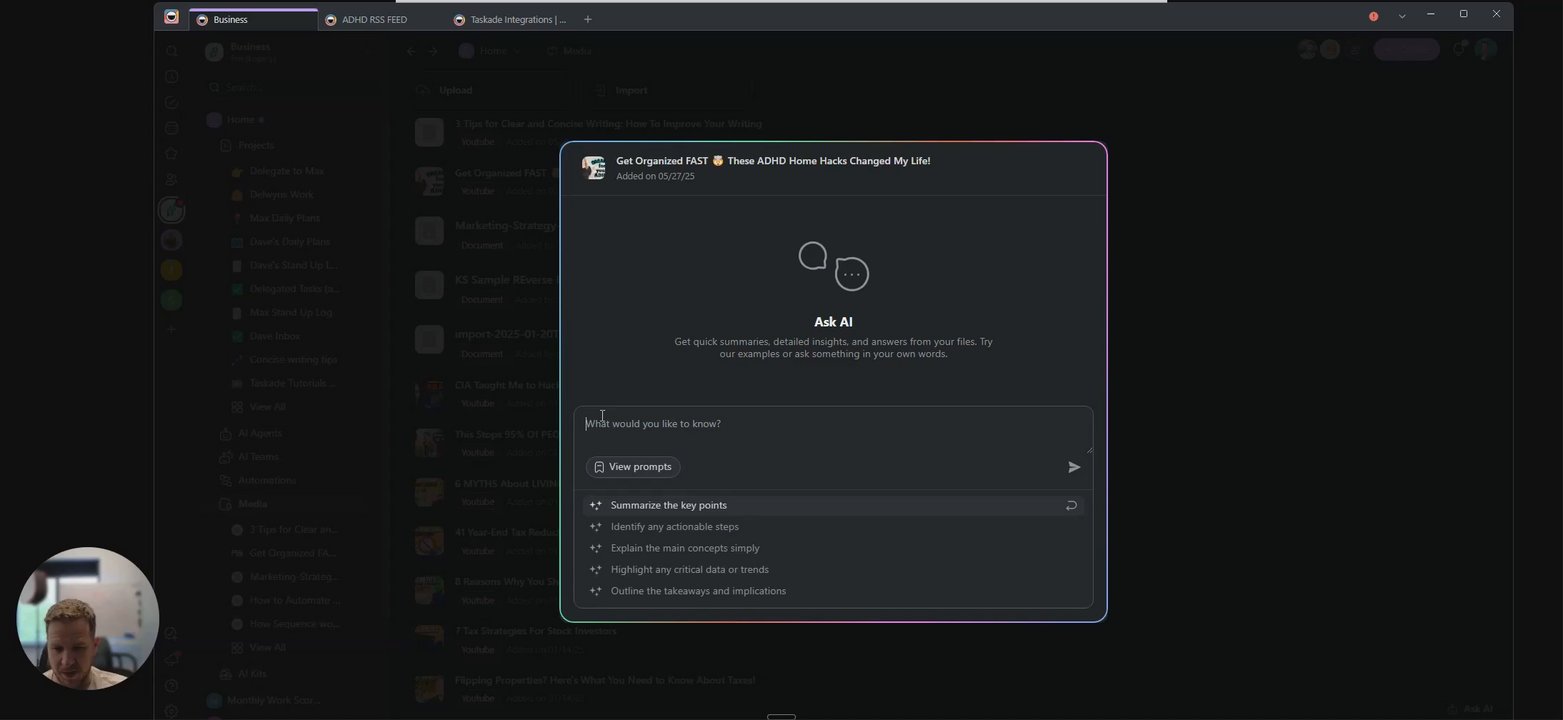Image resolution: width=1563 pixels, height=720 pixels.
Task: Click the Taskade logo in title bar
Action: click(171, 17)
